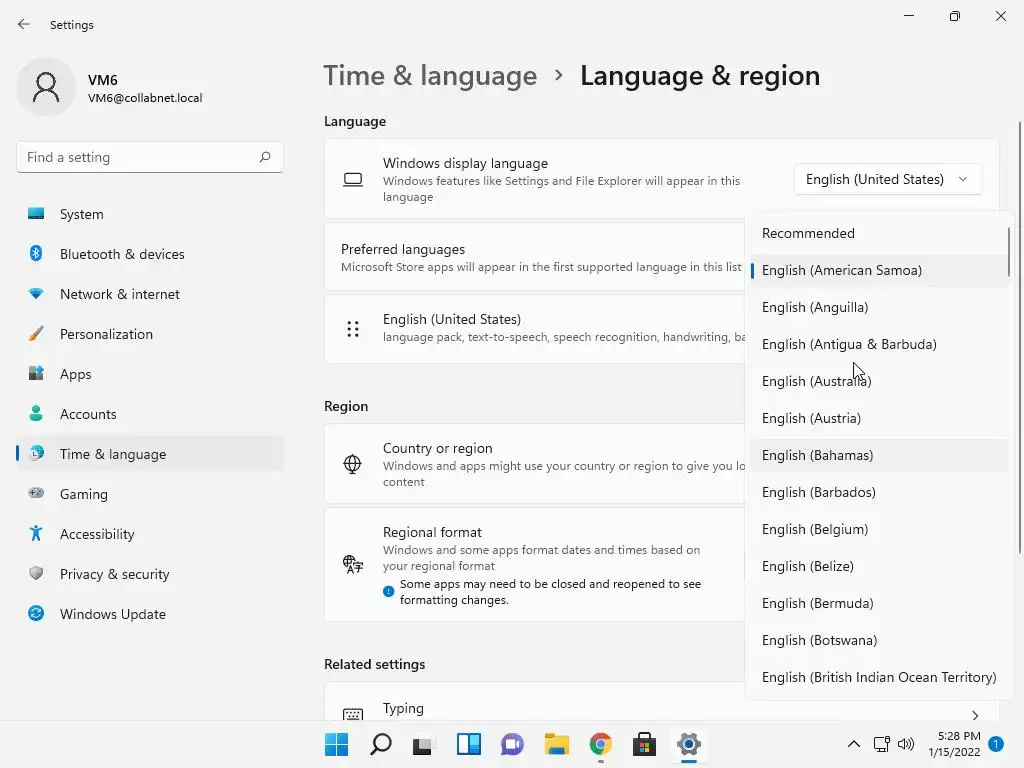Click the Accessibility figure icon
1024x768 pixels.
[x=36, y=534]
